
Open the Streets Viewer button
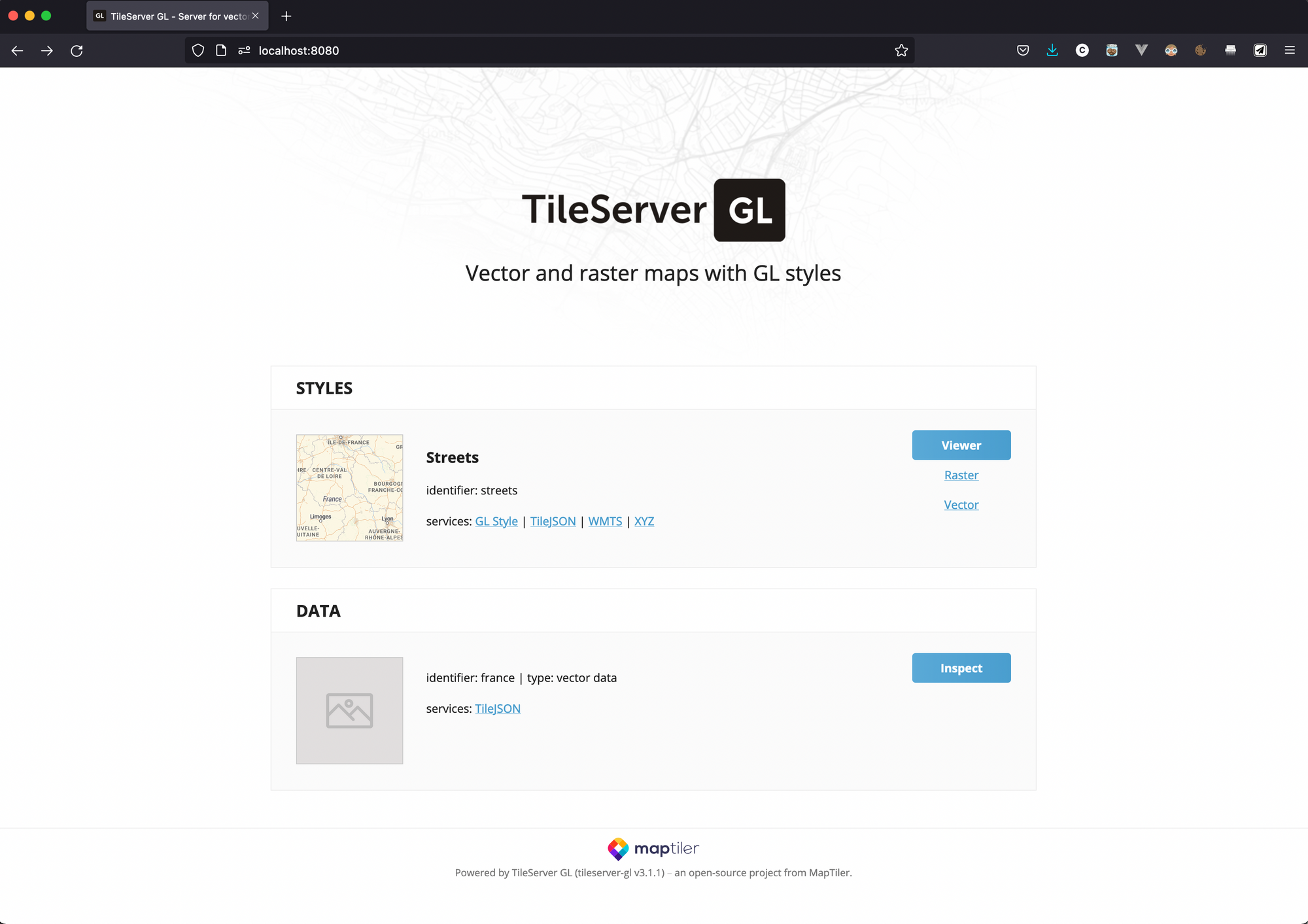(961, 445)
